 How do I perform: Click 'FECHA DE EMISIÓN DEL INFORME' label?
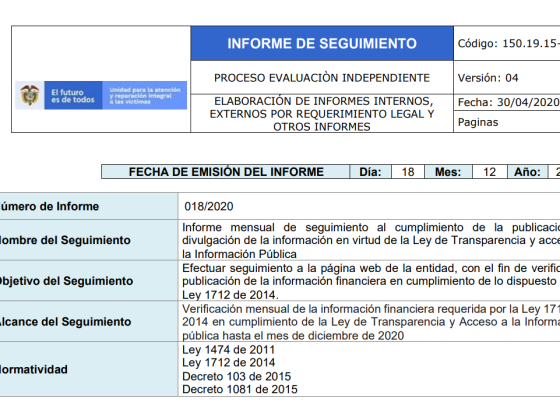(226, 172)
